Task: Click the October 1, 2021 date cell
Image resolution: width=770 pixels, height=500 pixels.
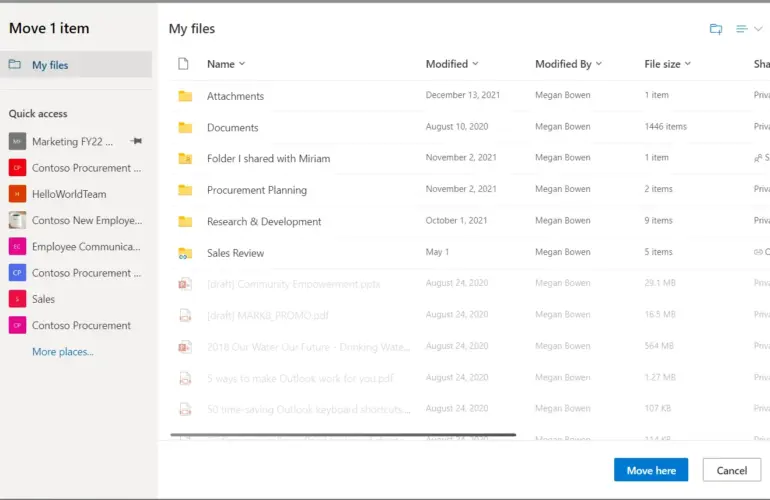Action: (456, 221)
